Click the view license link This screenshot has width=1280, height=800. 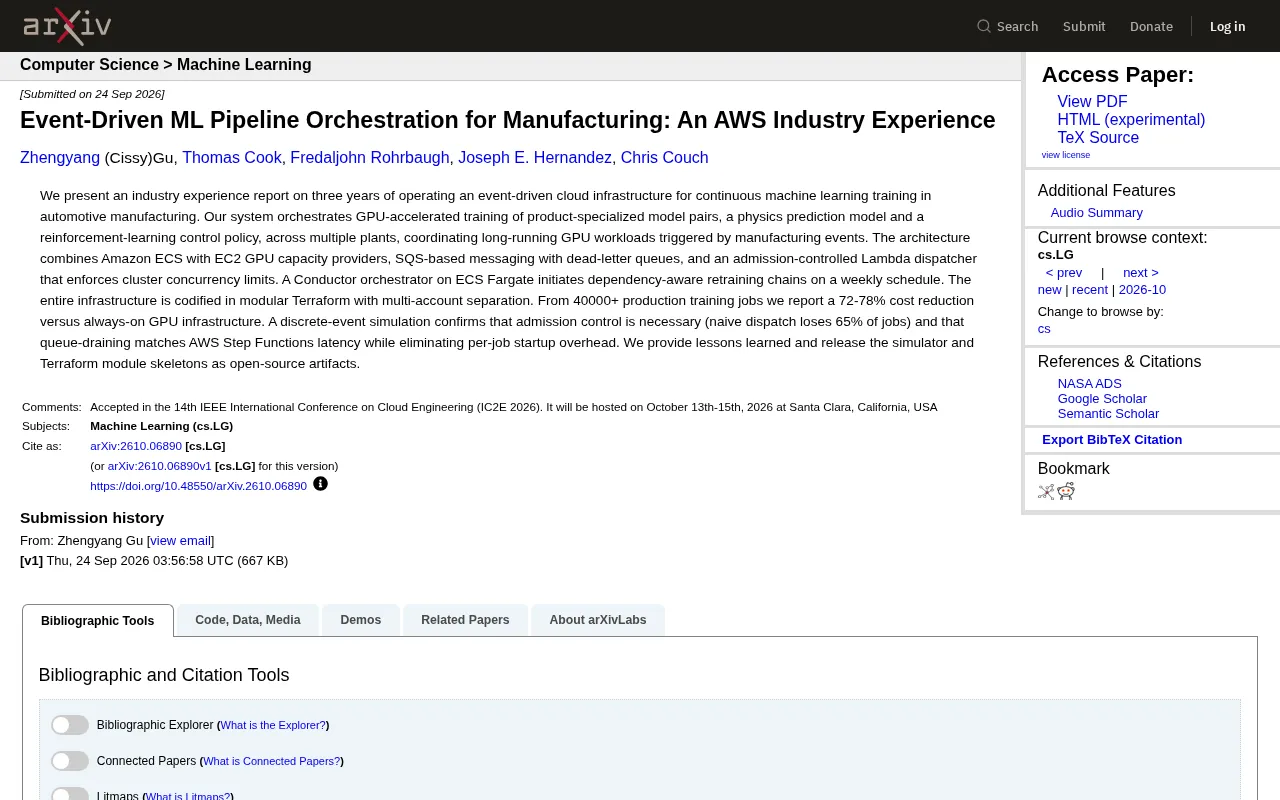1066,155
